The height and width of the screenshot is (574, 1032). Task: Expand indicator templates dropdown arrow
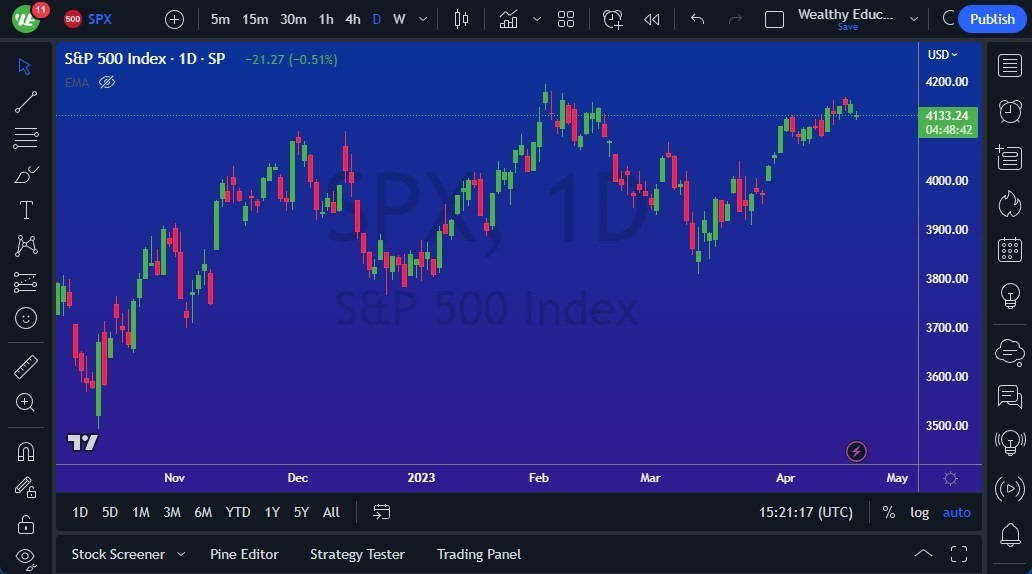pos(537,20)
